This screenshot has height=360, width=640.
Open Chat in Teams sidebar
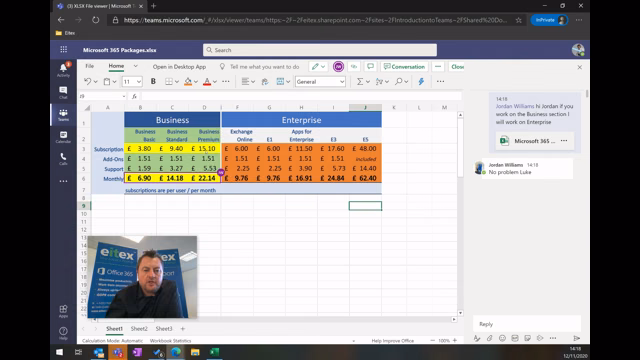tap(63, 93)
